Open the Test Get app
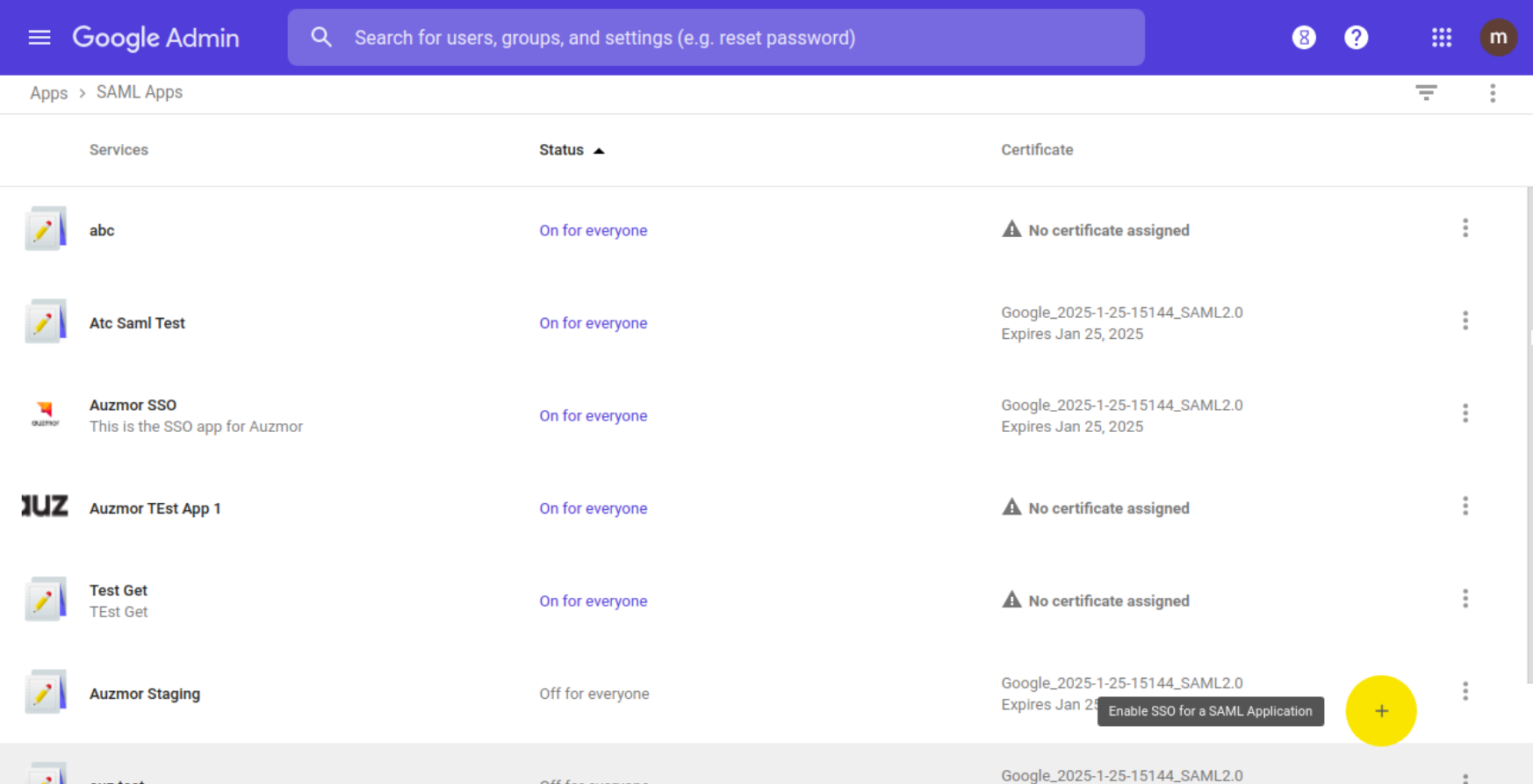 [x=118, y=591]
